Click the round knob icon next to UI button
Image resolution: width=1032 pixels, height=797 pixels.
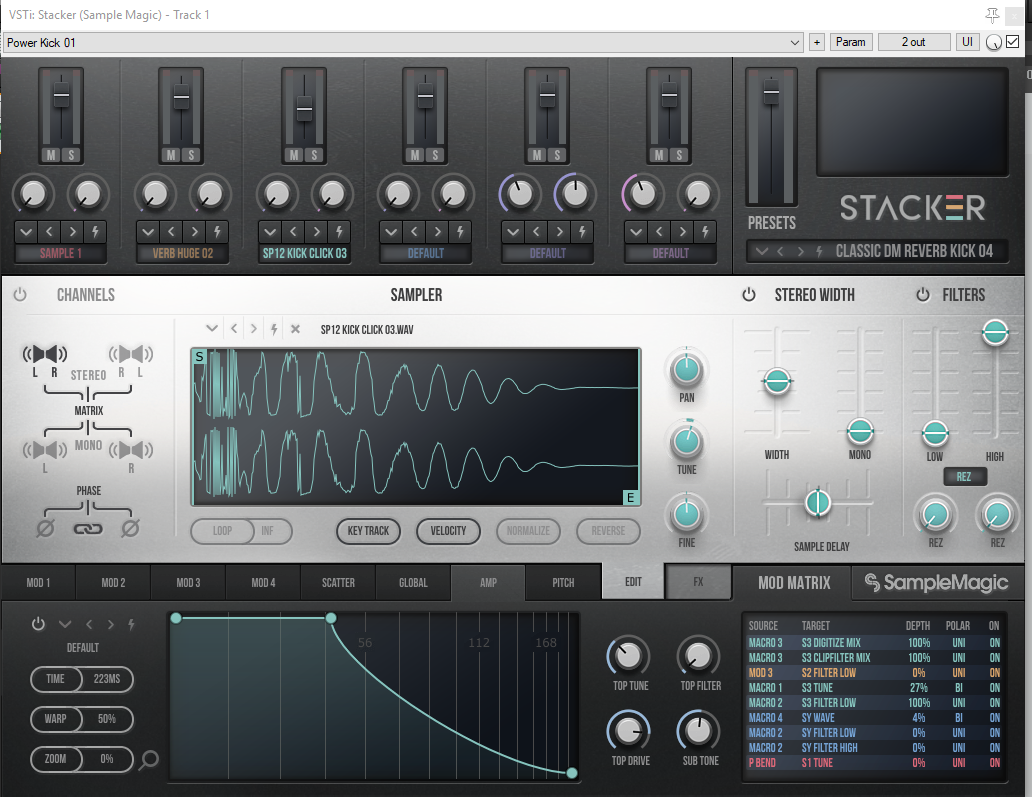click(x=994, y=43)
